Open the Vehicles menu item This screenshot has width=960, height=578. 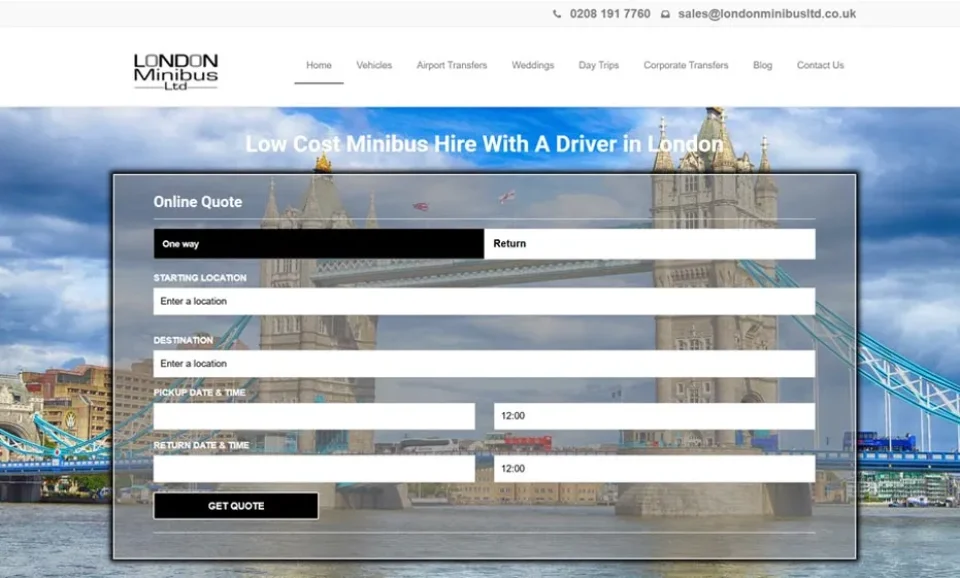point(374,65)
